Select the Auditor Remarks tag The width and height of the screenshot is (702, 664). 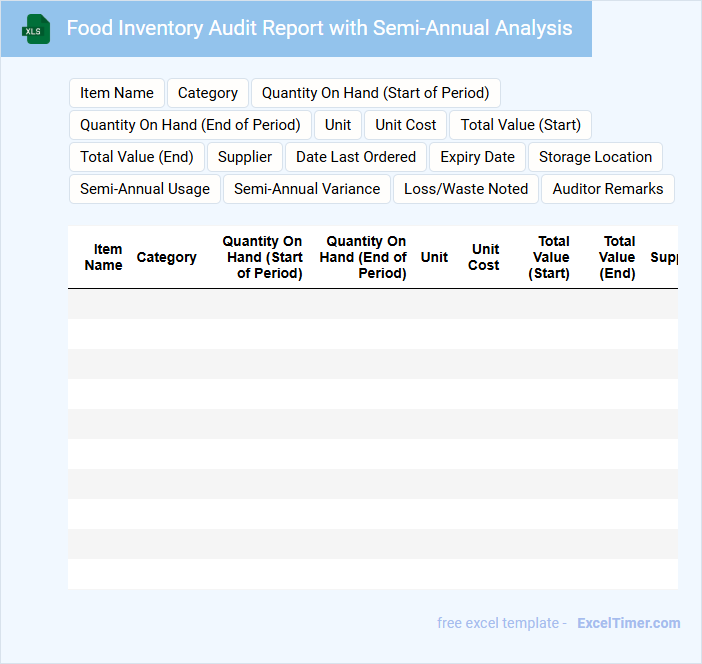tap(607, 189)
